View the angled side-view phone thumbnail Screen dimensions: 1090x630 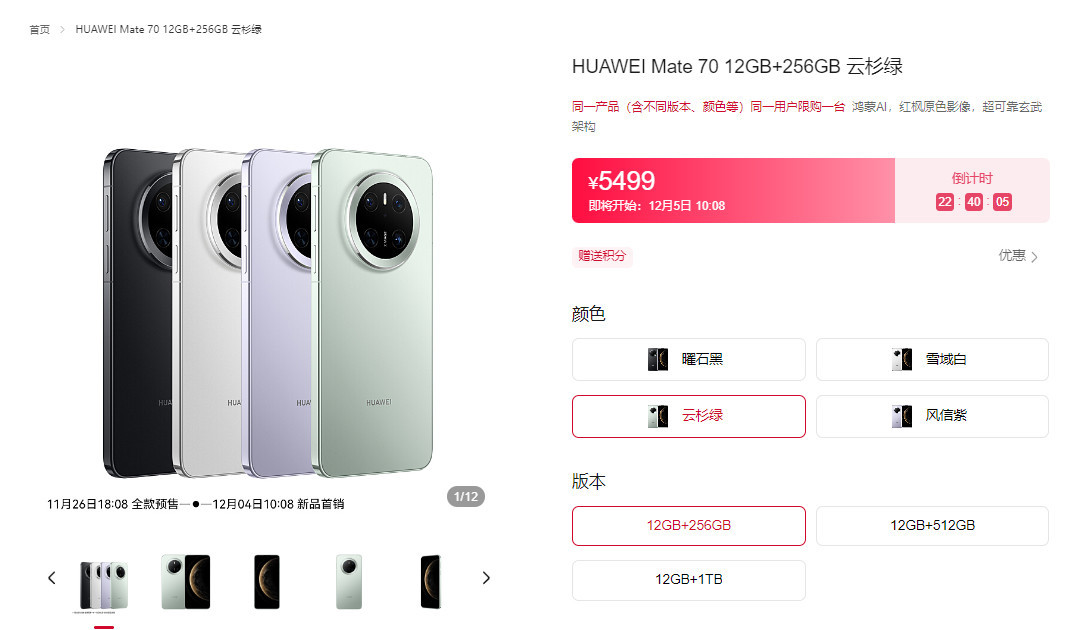tap(431, 582)
